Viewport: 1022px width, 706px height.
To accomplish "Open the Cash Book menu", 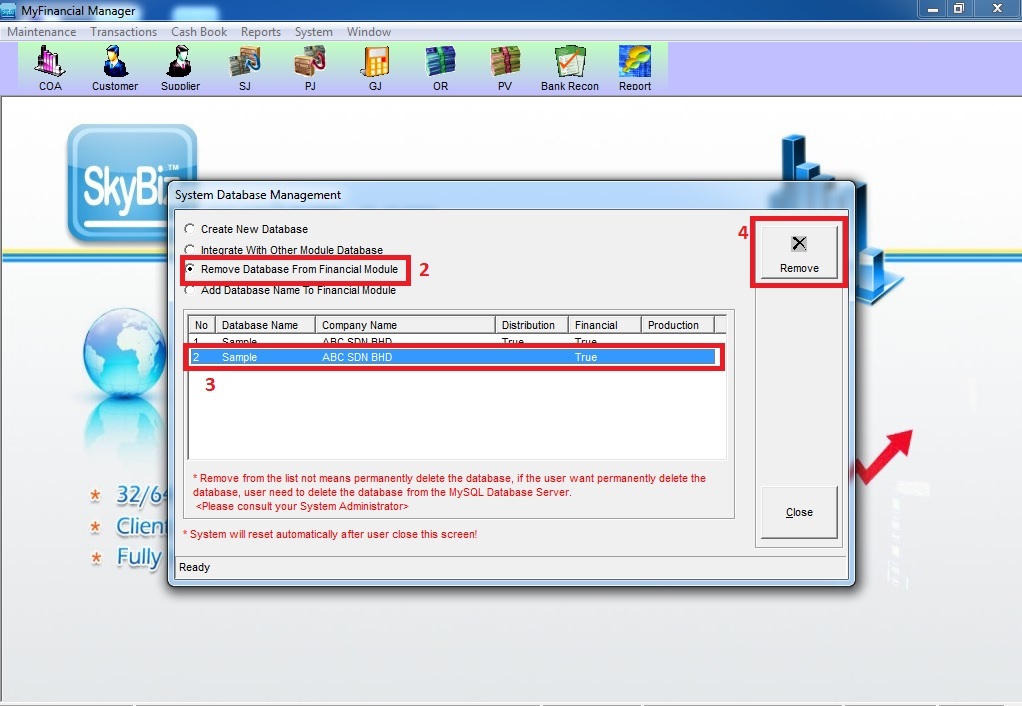I will (199, 32).
